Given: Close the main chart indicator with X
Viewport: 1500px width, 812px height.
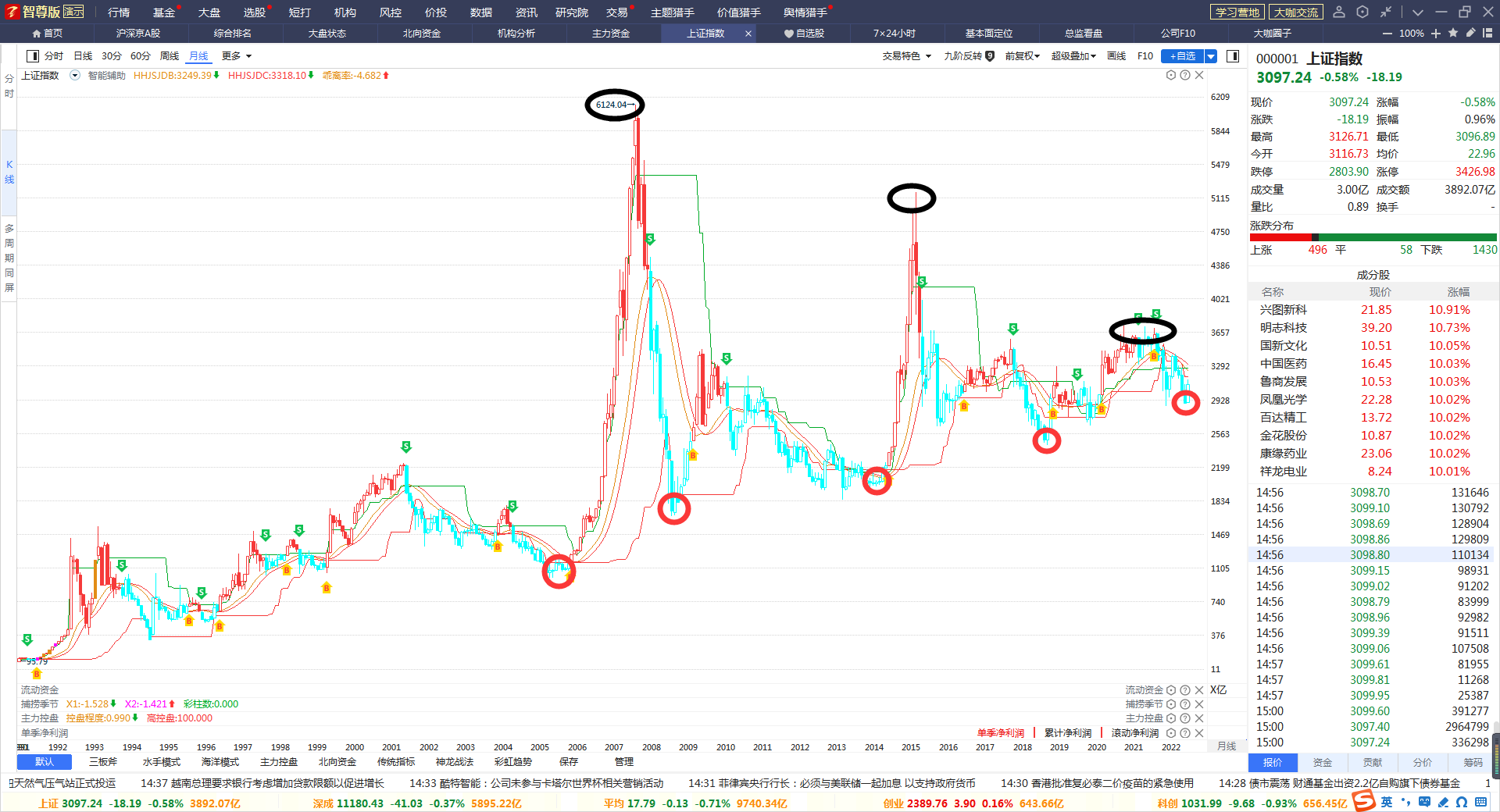Looking at the screenshot, I should [x=1199, y=75].
